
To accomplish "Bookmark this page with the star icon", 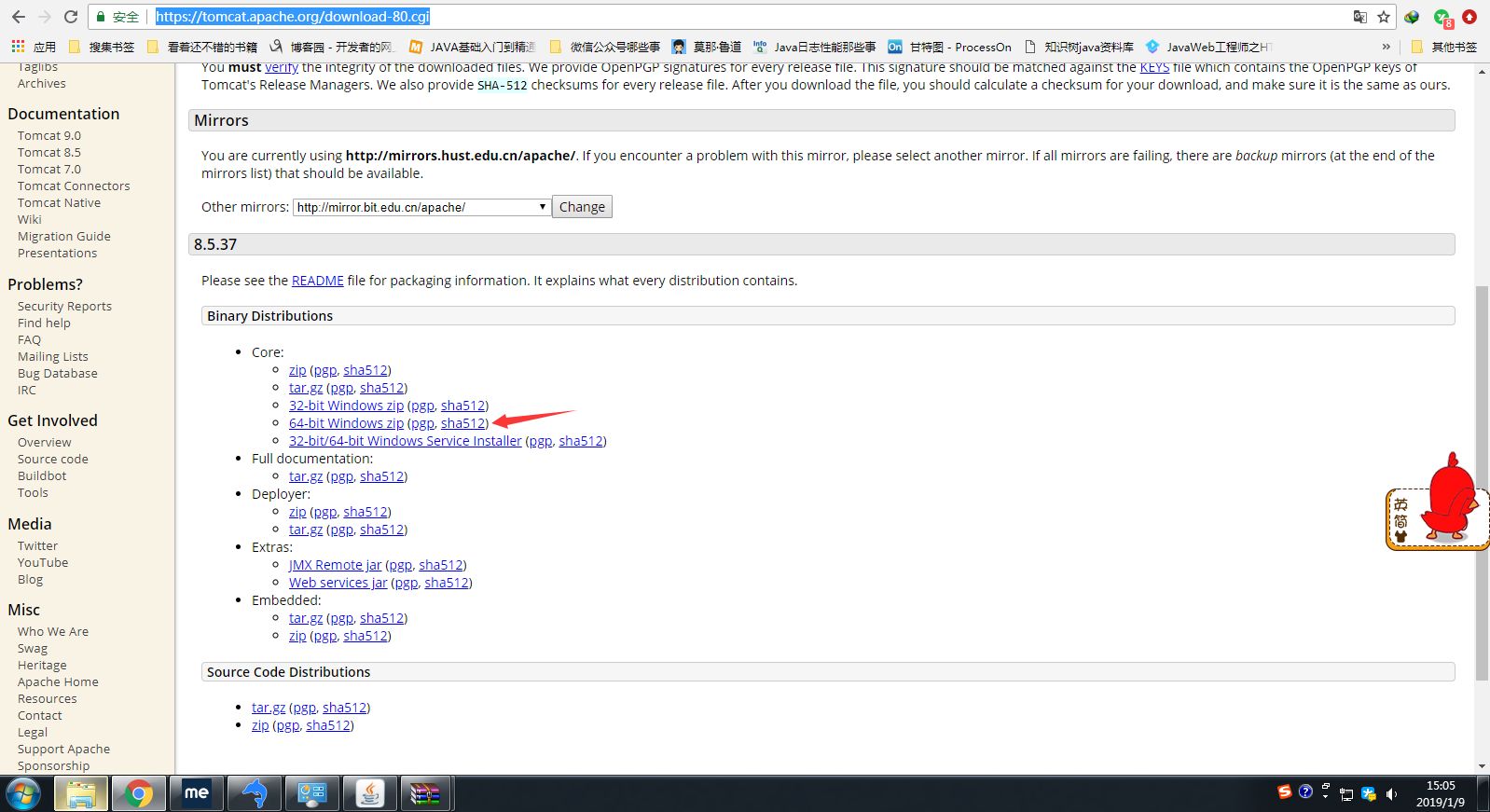I will [1384, 17].
